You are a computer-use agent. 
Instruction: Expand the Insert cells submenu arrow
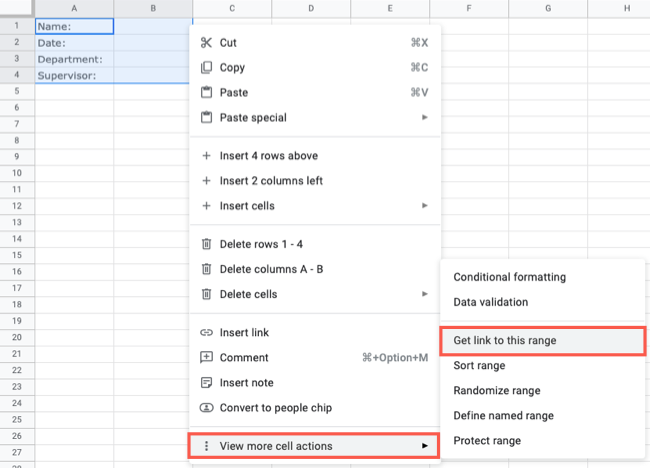425,206
